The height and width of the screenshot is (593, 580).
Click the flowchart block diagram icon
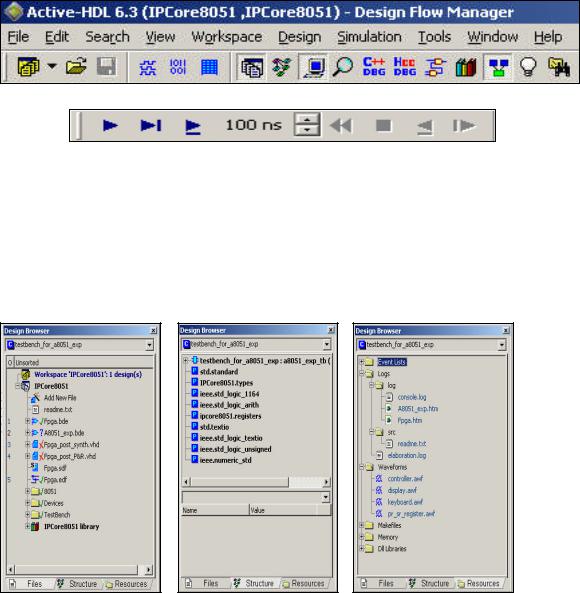click(435, 67)
